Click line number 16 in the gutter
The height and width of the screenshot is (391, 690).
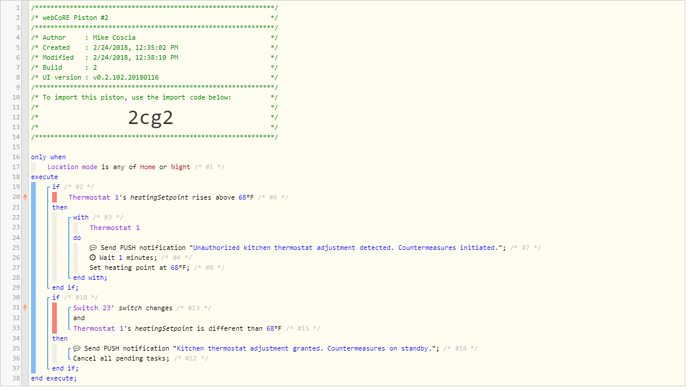click(x=16, y=157)
